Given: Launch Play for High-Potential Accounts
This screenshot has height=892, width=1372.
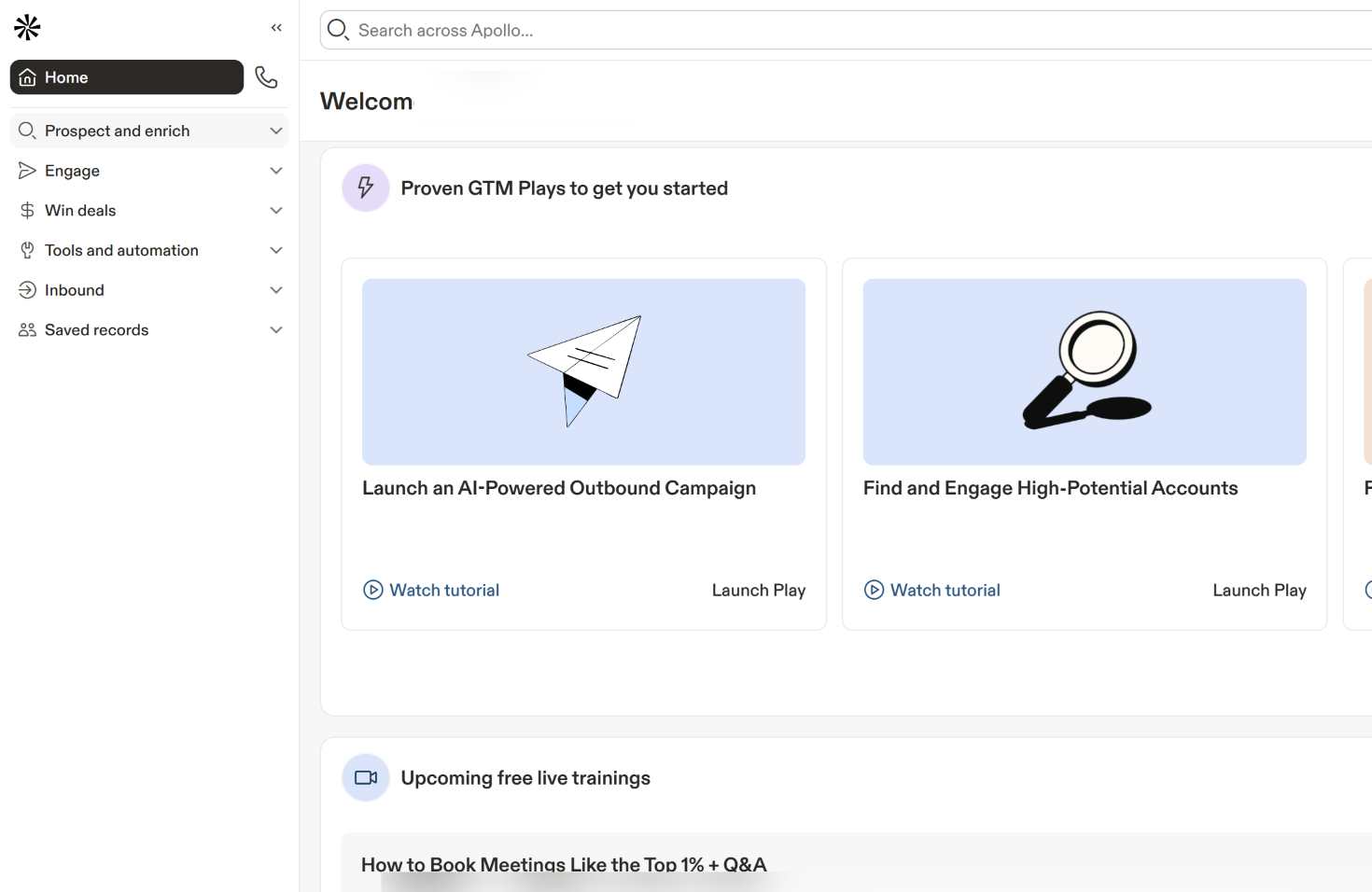Looking at the screenshot, I should point(1258,590).
